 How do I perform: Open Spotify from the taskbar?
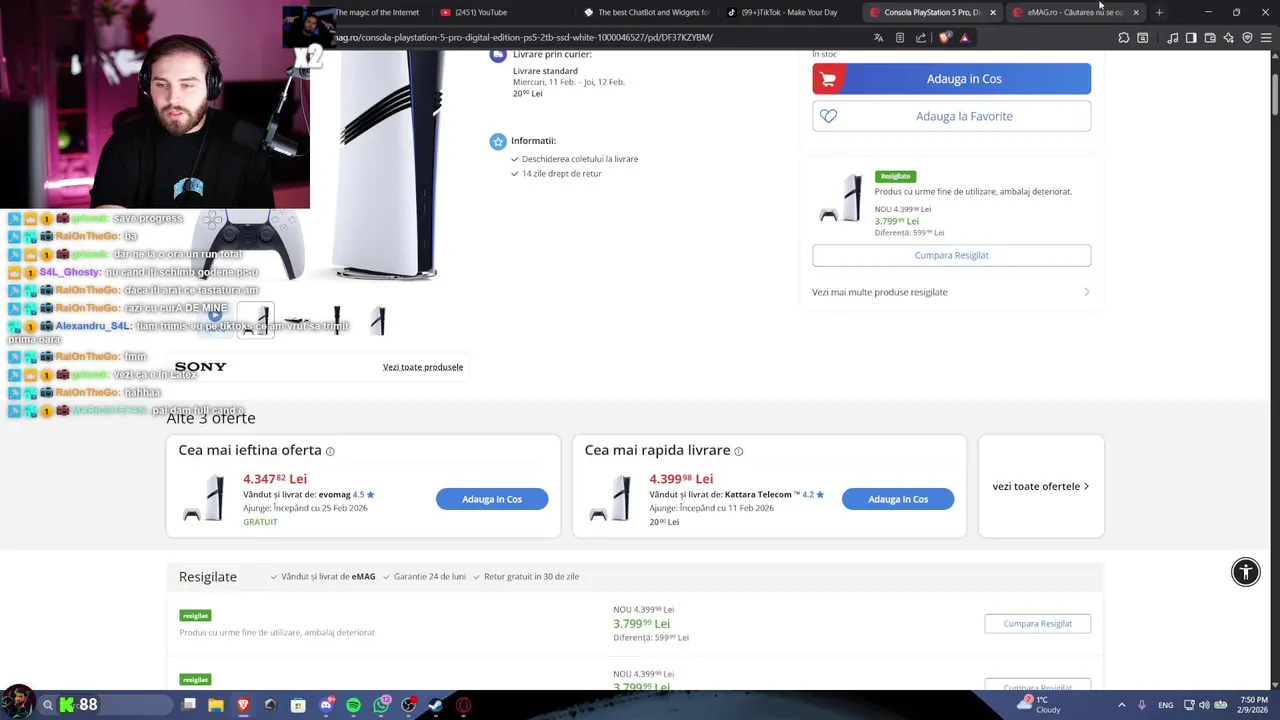click(x=353, y=705)
